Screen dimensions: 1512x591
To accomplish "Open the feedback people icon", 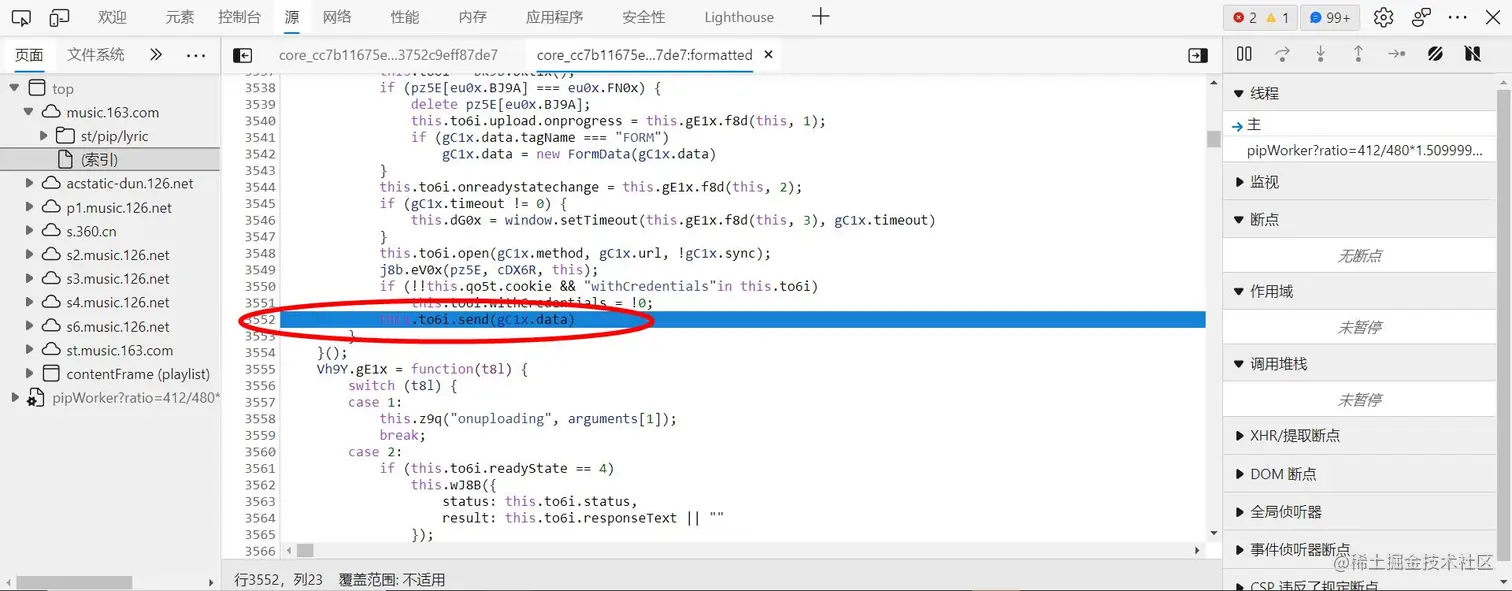I will (1421, 17).
